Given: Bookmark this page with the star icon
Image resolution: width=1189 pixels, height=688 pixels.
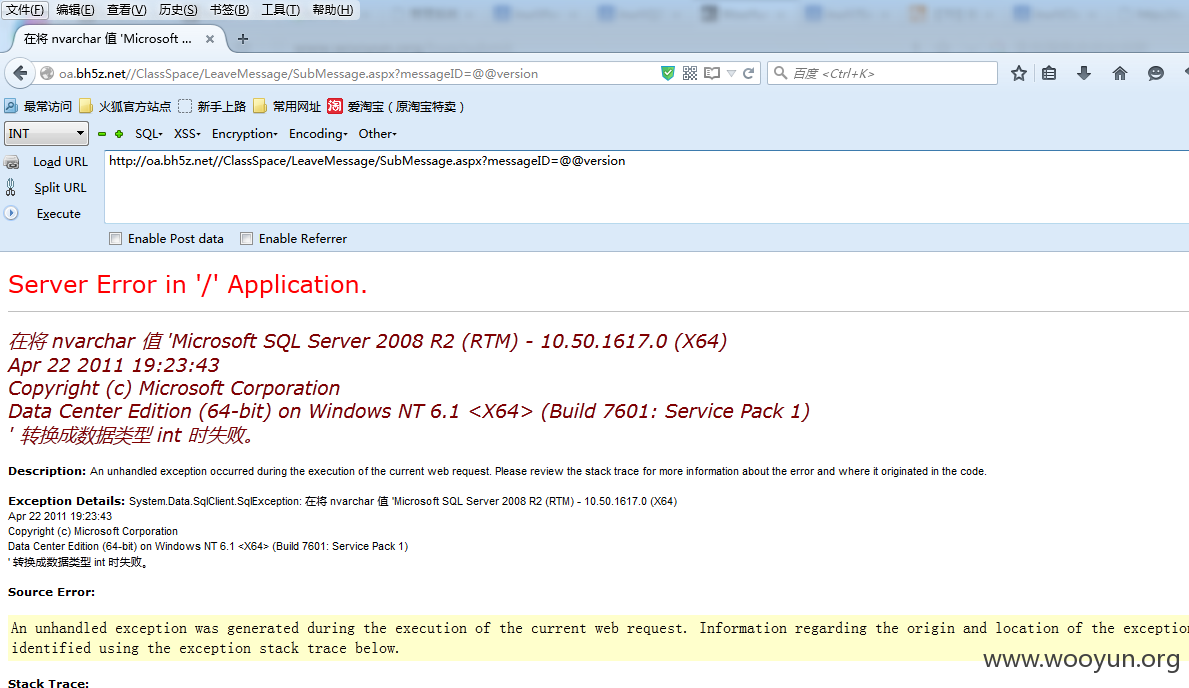Looking at the screenshot, I should [1018, 73].
